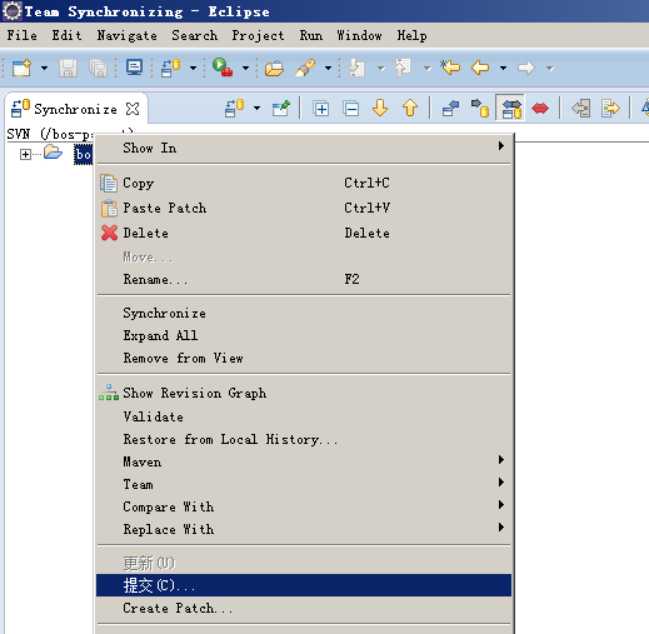This screenshot has width=649, height=634.
Task: Open the Window menu
Action: (x=359, y=35)
